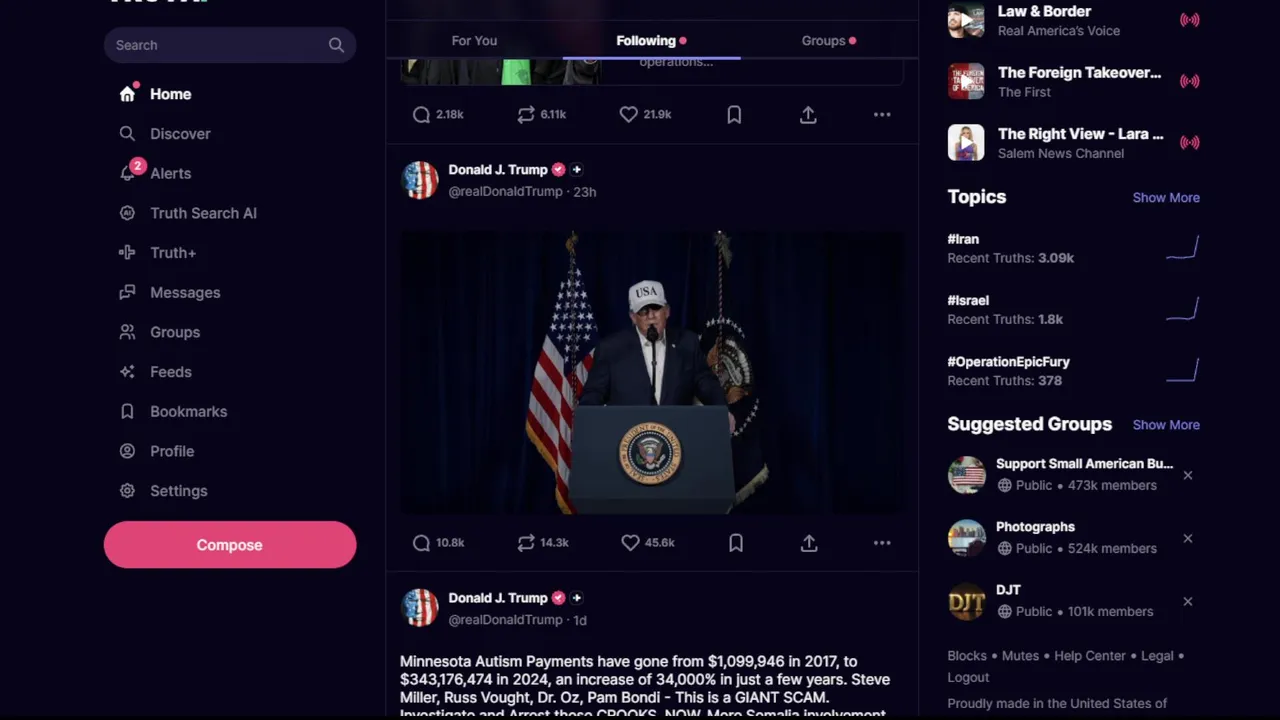1280x720 pixels.
Task: Click the Logout footer link
Action: pos(968,677)
